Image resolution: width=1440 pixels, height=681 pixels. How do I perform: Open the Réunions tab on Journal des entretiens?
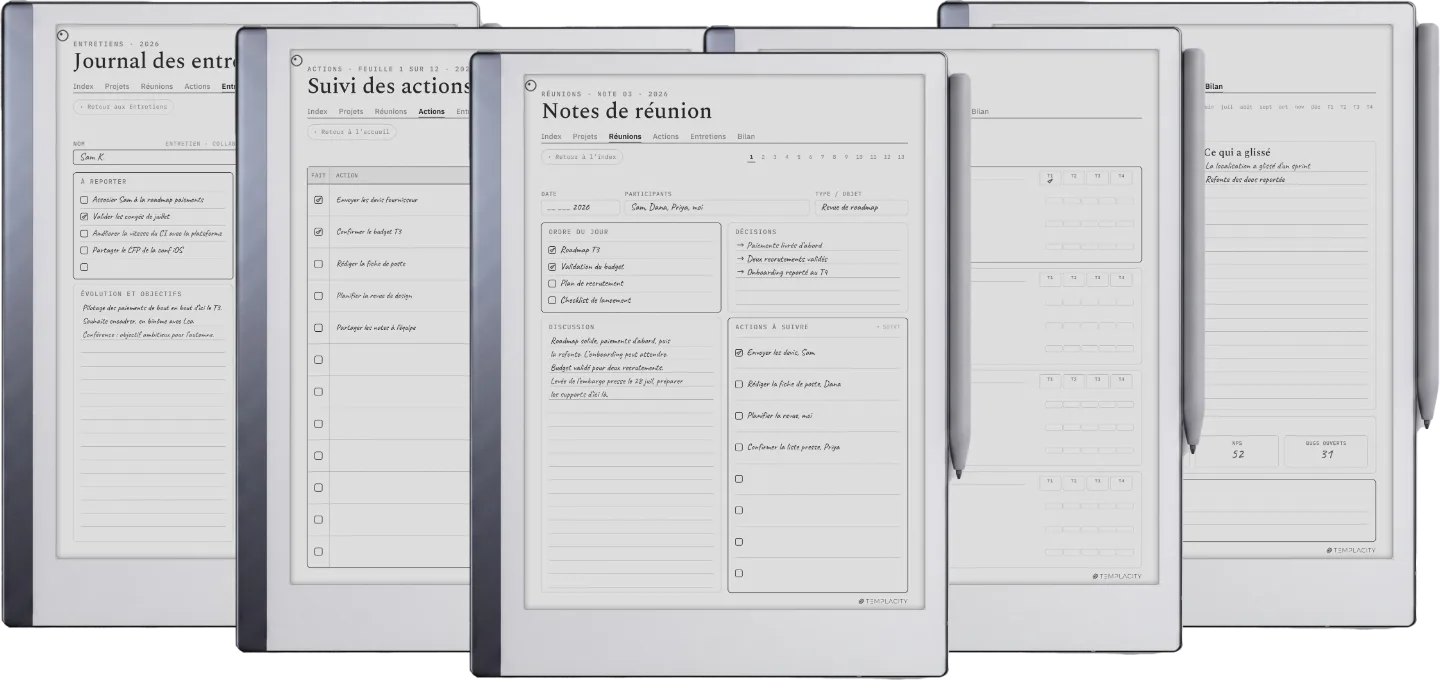click(x=157, y=87)
